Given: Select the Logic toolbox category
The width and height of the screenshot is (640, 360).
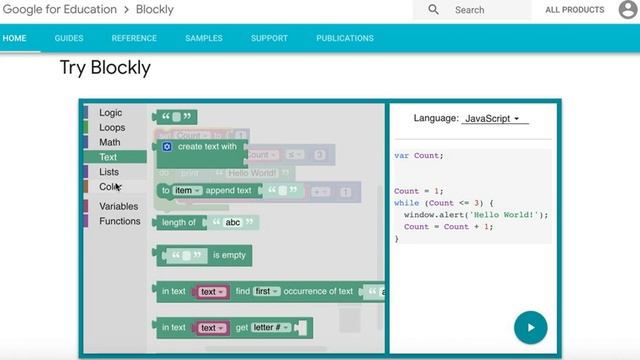Looking at the screenshot, I should pyautogui.click(x=116, y=113).
